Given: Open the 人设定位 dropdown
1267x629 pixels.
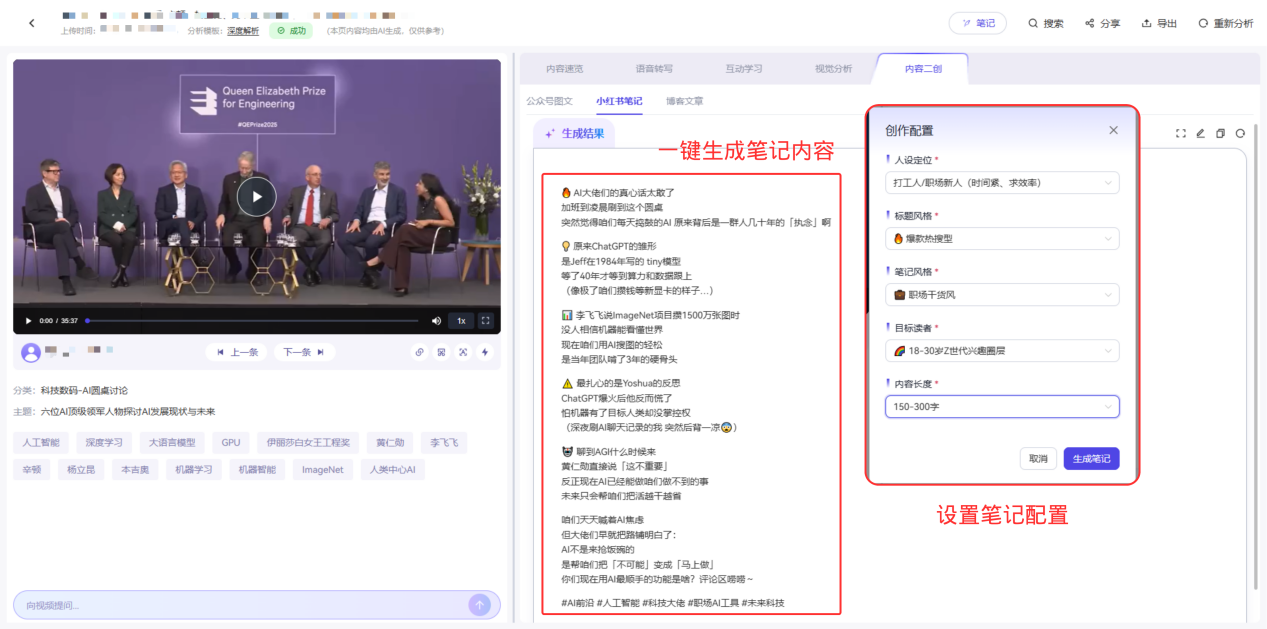Looking at the screenshot, I should (1001, 183).
